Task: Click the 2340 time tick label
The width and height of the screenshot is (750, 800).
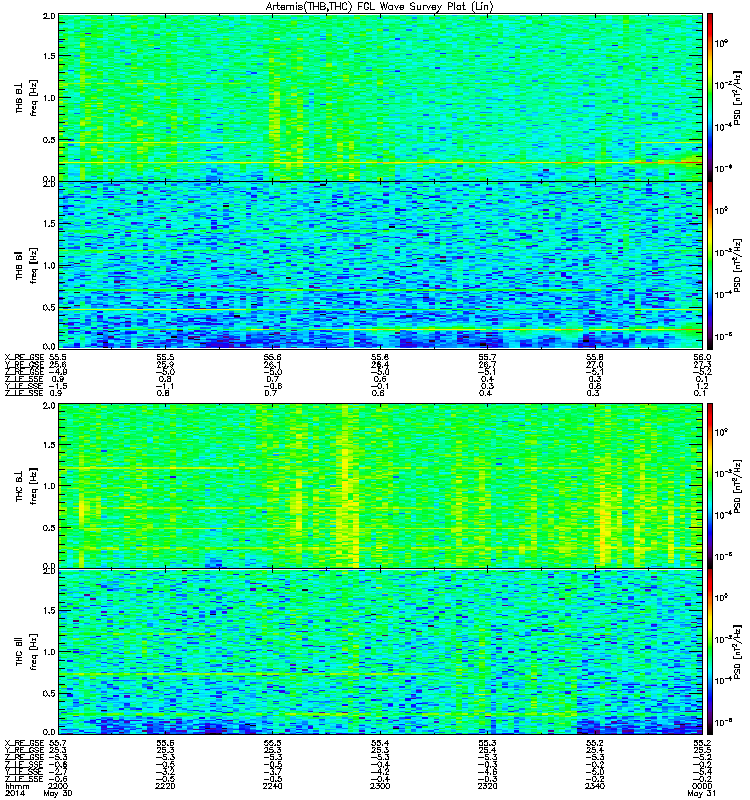Action: (595, 786)
